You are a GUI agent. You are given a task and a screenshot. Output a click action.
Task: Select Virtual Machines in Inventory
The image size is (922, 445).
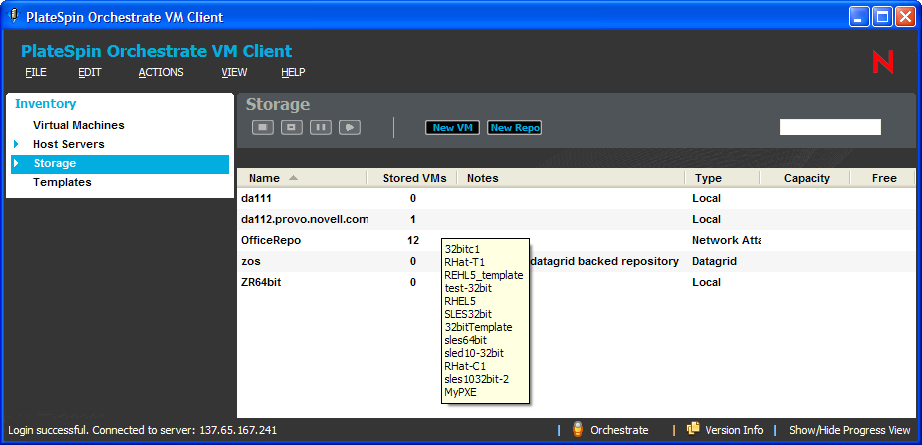pyautogui.click(x=79, y=125)
